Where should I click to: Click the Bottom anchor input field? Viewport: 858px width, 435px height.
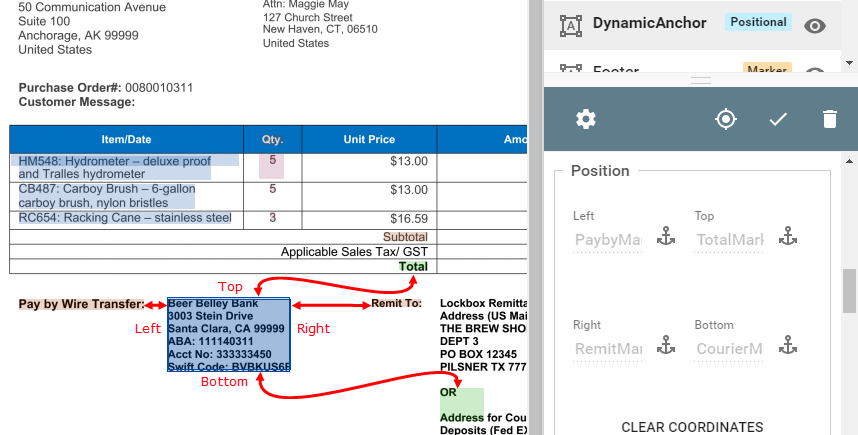click(729, 349)
